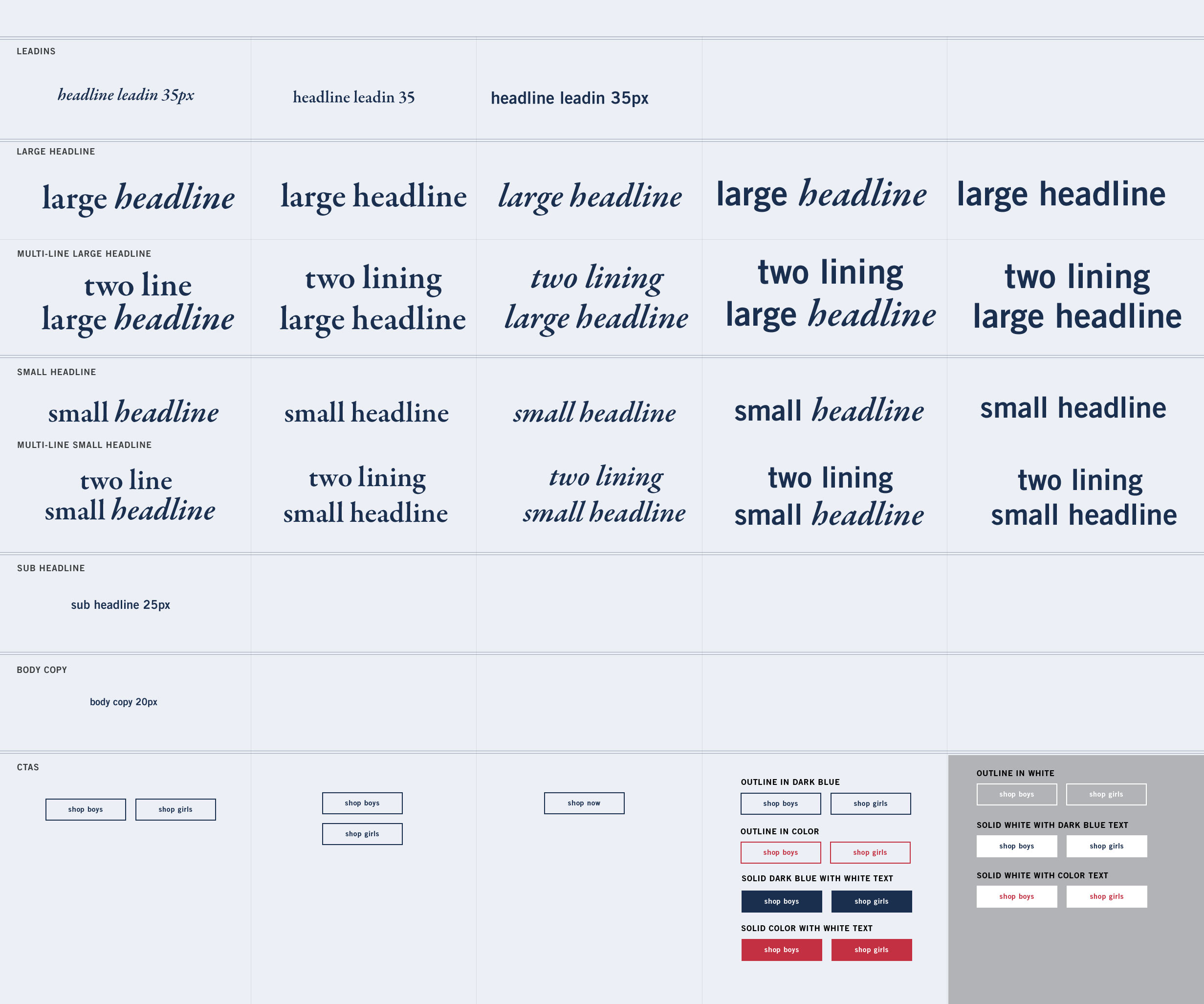Click the 'BODY COPY' section label
Viewport: 1204px width, 1004px height.
42,669
